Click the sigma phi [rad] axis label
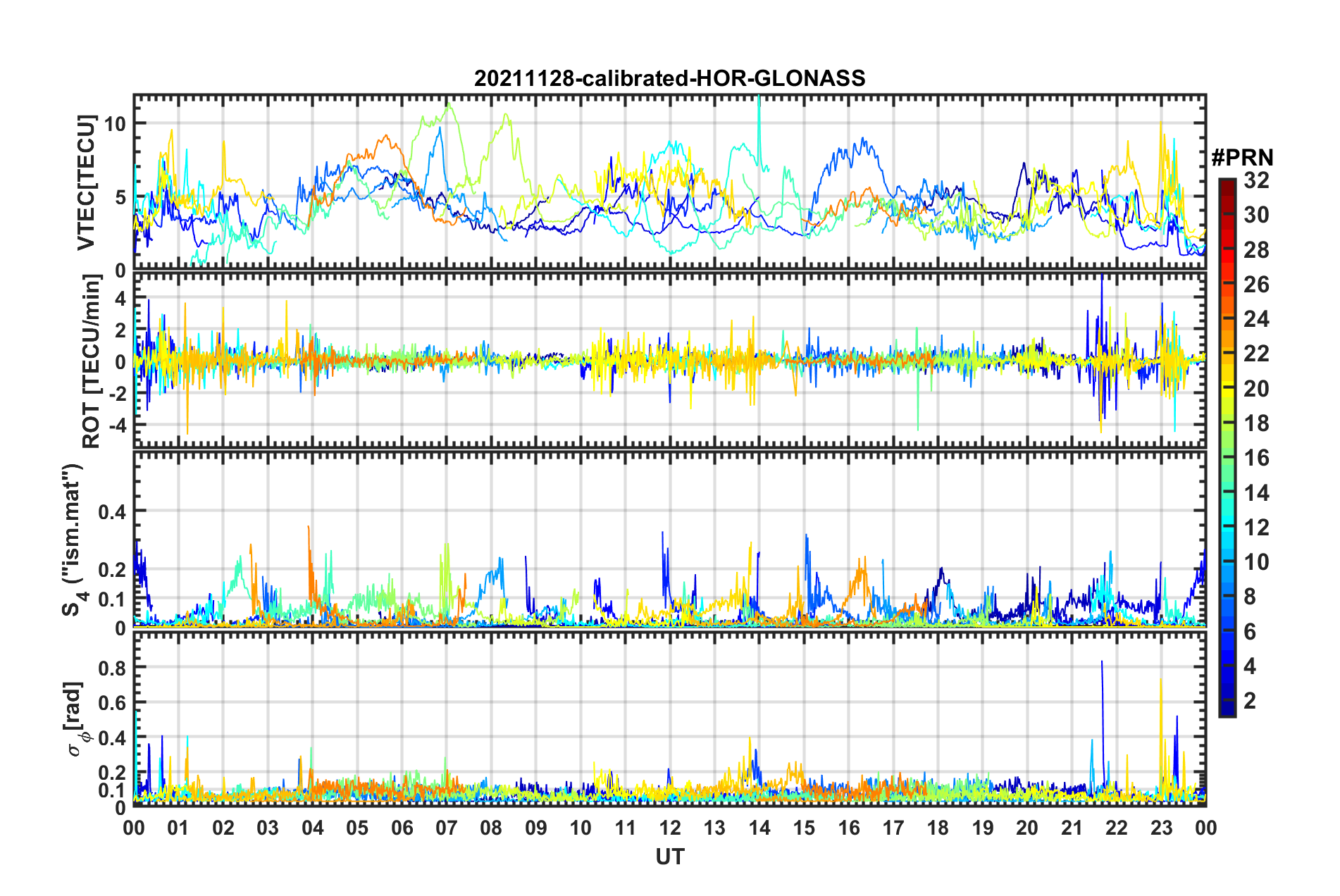Screen dimensions: 1340x896 (75, 718)
